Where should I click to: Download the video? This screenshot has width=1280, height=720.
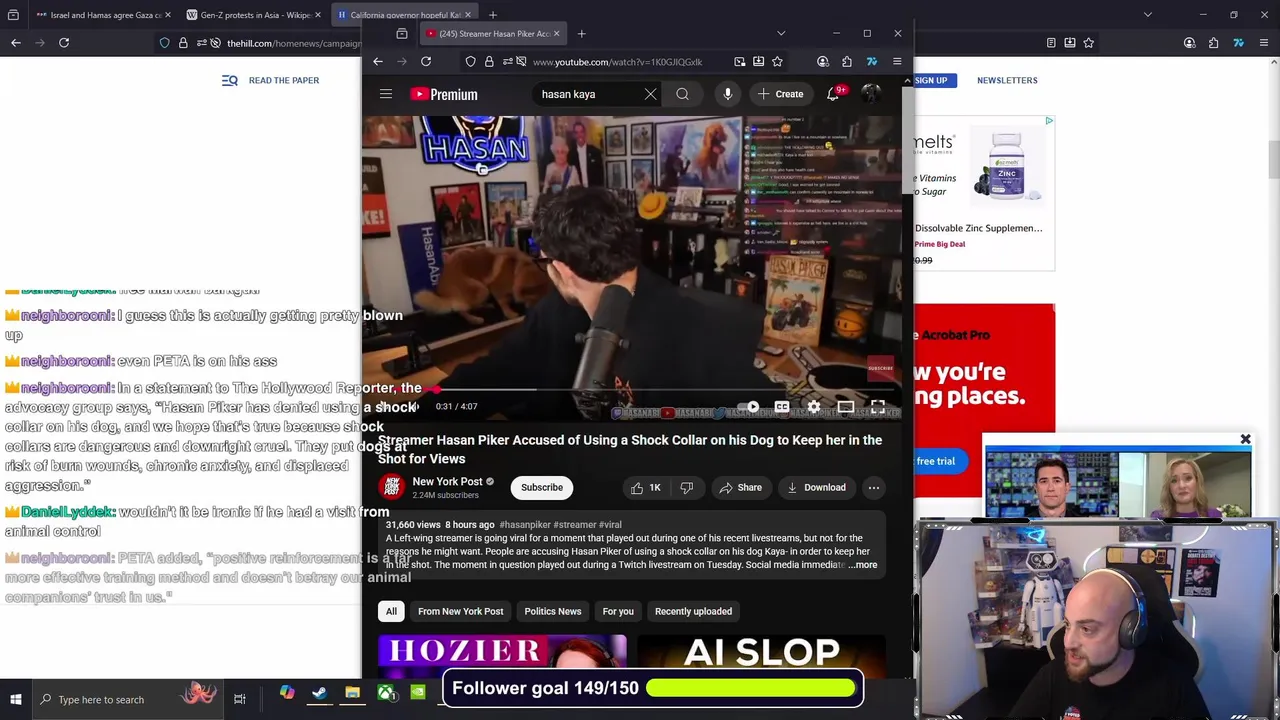(x=816, y=488)
